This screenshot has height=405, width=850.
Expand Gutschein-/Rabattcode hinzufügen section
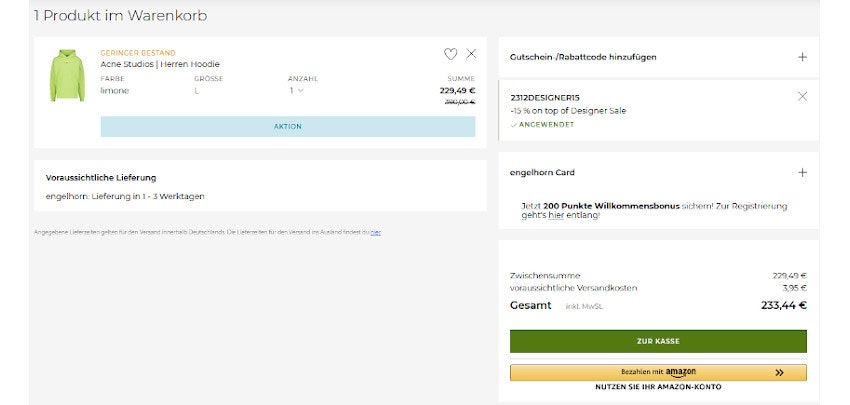(802, 57)
